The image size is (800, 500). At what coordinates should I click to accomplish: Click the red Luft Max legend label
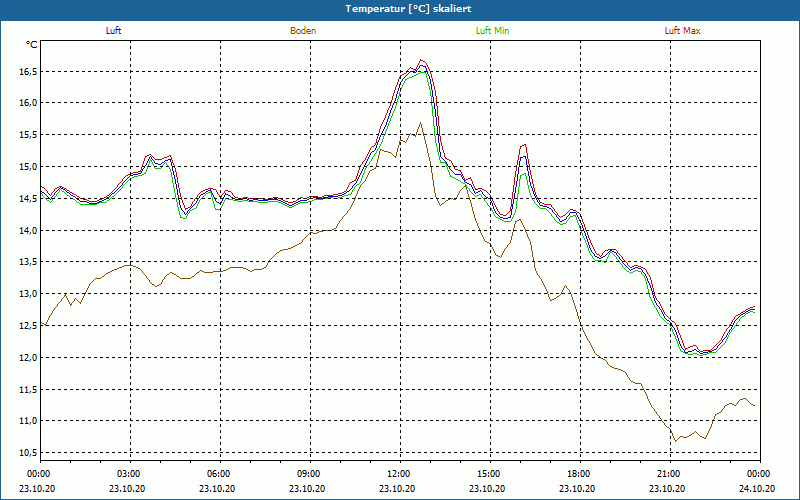click(x=682, y=31)
